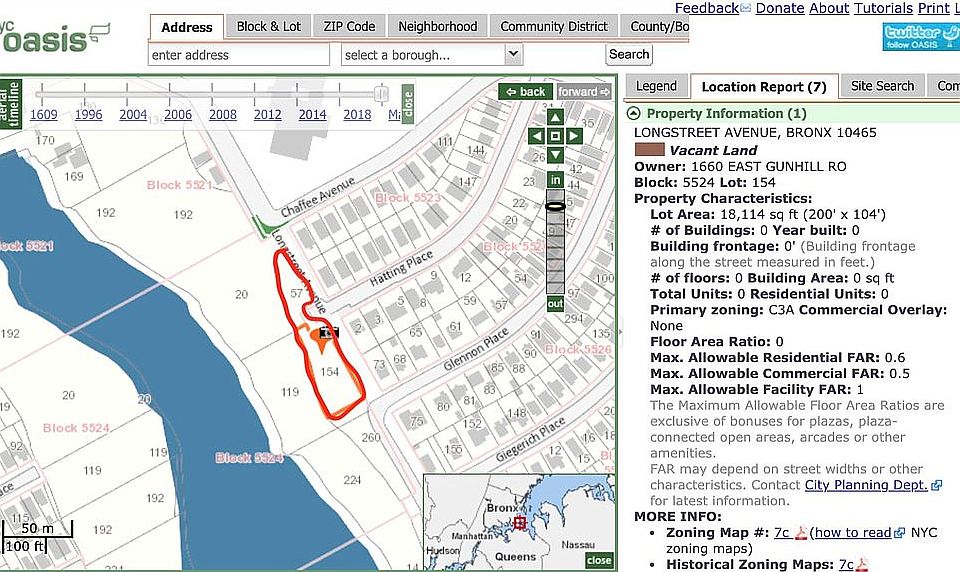Select aerial year 1609 on timeline

pyautogui.click(x=43, y=115)
